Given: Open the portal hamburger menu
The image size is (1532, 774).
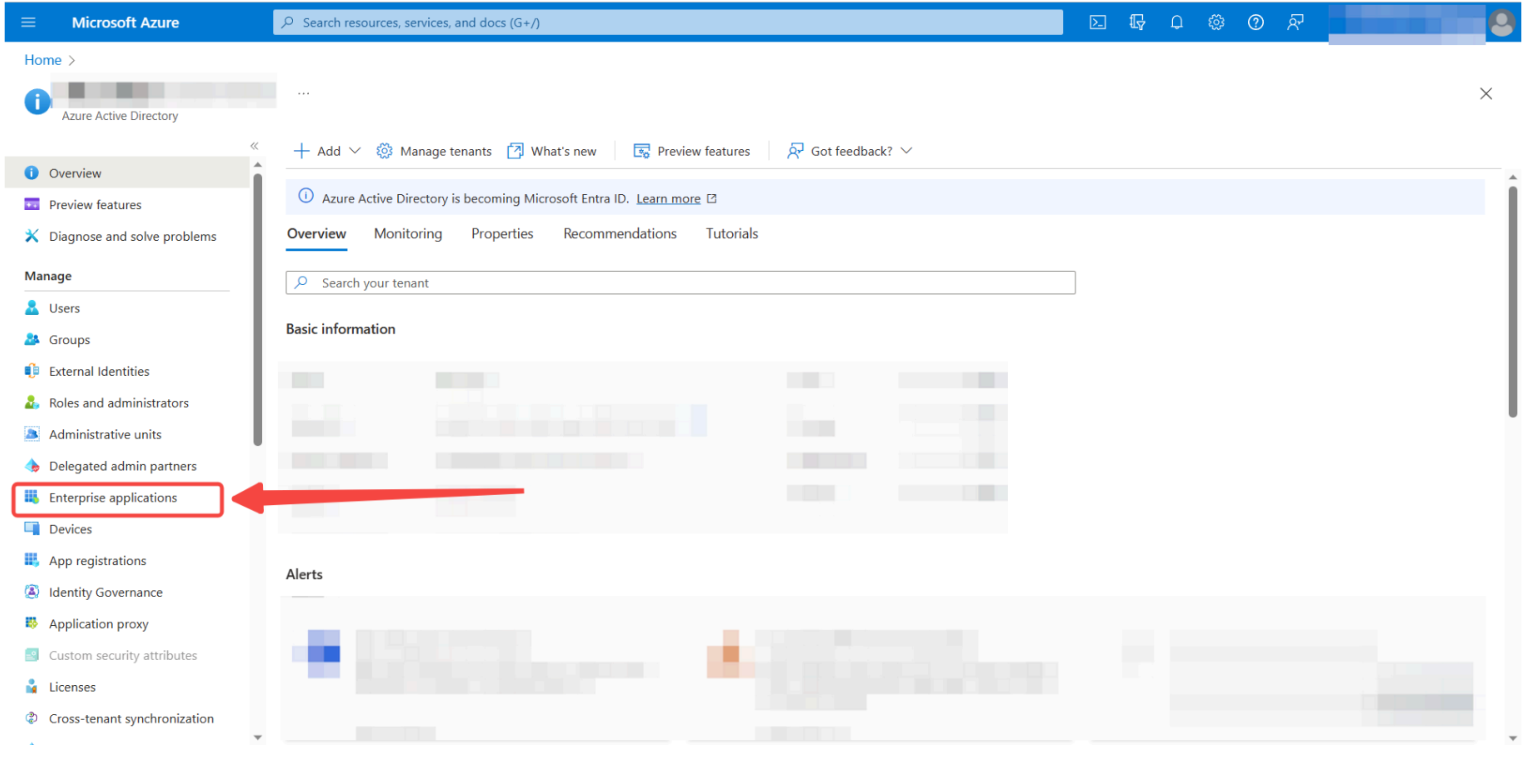Looking at the screenshot, I should click(x=28, y=22).
